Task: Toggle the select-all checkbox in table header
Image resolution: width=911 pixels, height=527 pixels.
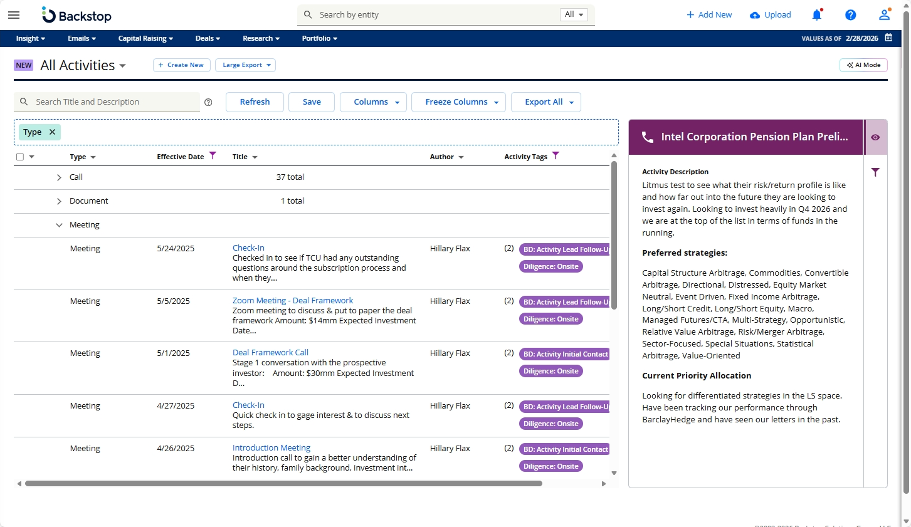Action: pos(20,157)
